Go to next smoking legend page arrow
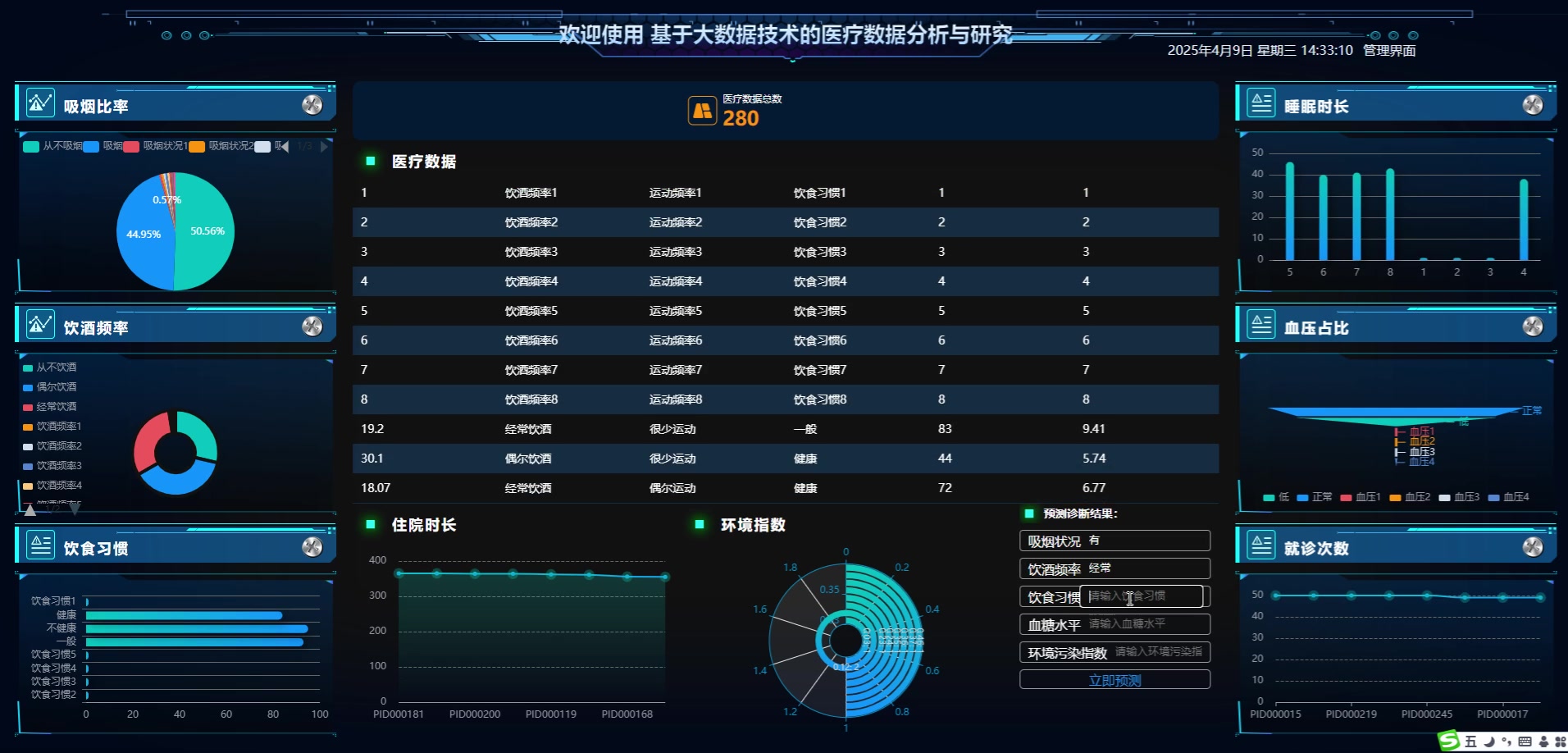 coord(325,147)
